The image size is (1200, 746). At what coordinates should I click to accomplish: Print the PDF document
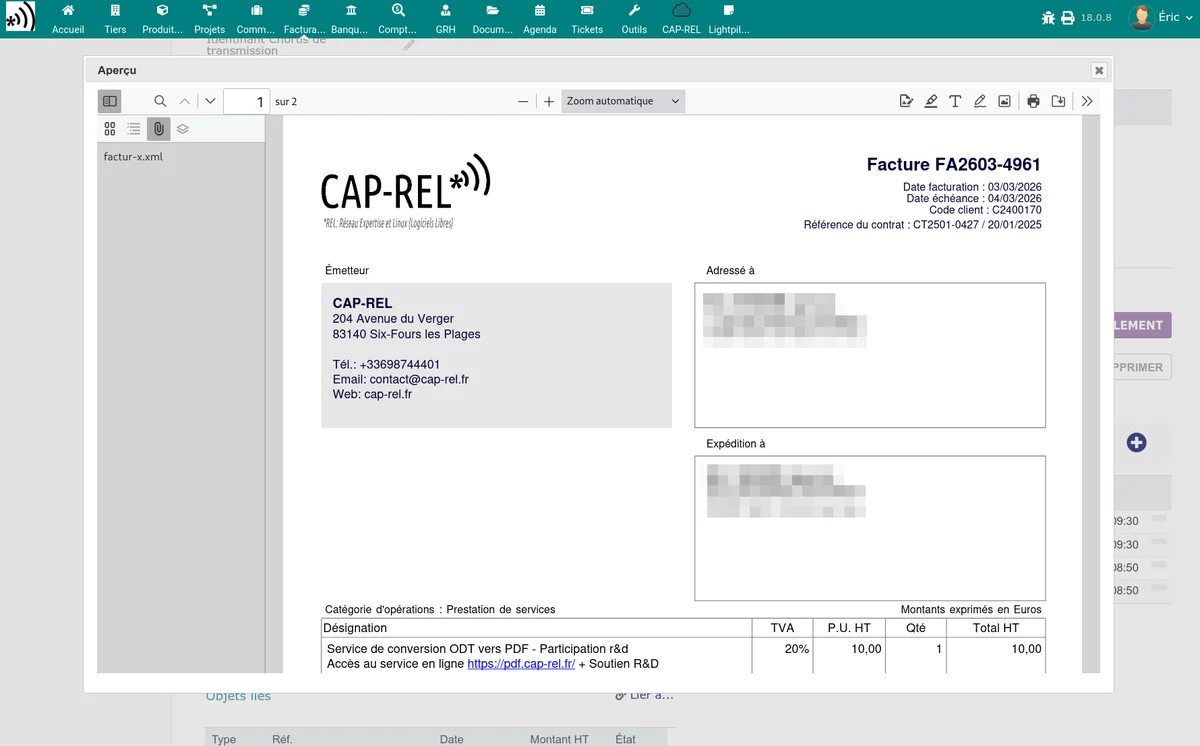coord(1034,101)
